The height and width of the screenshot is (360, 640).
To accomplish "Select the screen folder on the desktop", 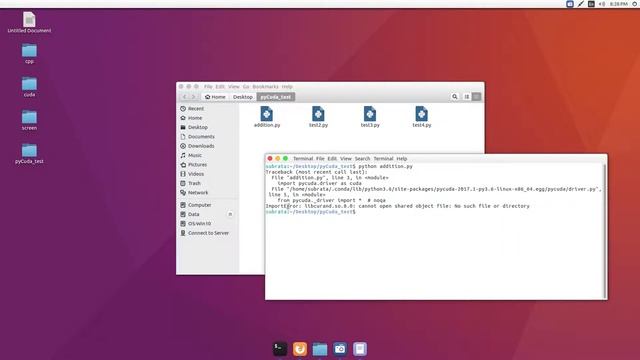I will coord(29,120).
